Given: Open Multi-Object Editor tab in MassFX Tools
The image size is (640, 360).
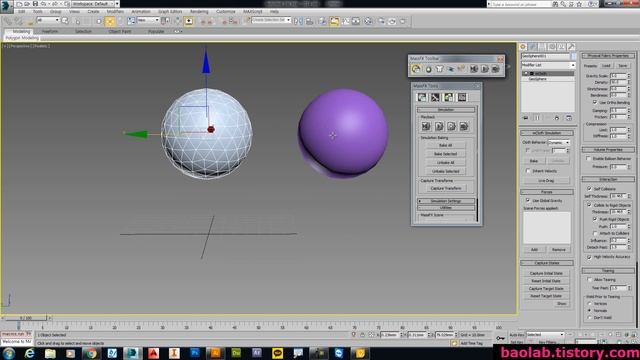Looking at the screenshot, I should [x=449, y=97].
